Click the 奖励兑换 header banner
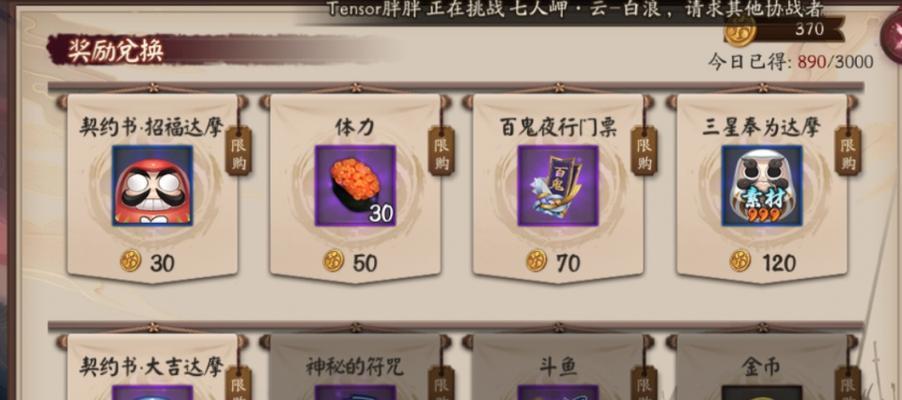 117,50
